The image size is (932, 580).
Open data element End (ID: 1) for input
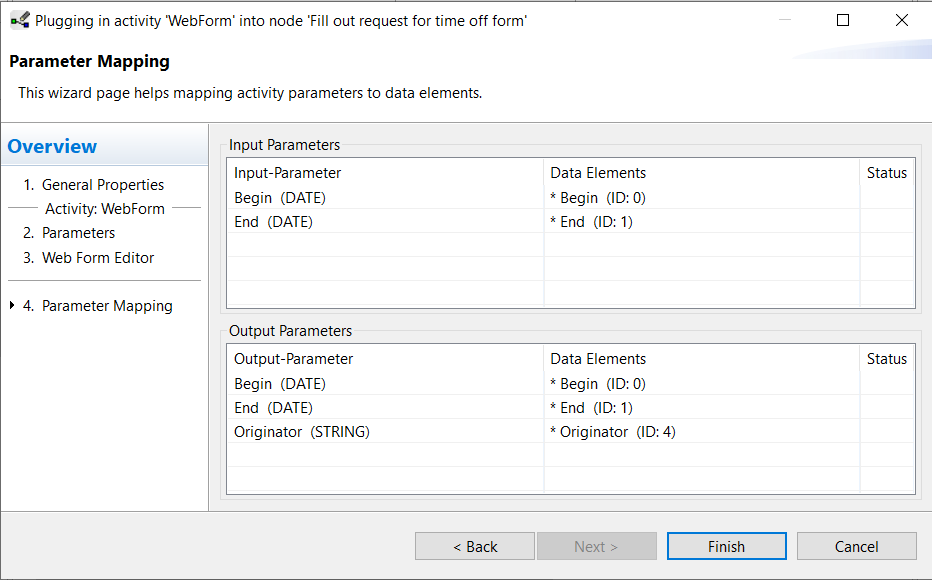(x=591, y=222)
